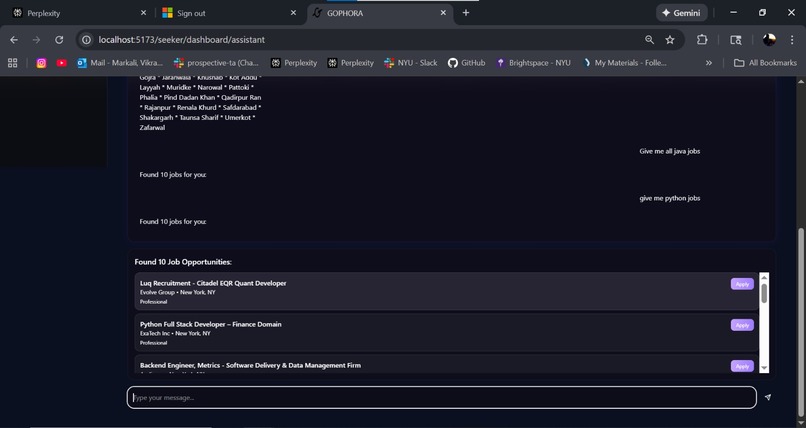
Task: Apply to Backend Engineer, Metrics job
Action: pos(742,366)
